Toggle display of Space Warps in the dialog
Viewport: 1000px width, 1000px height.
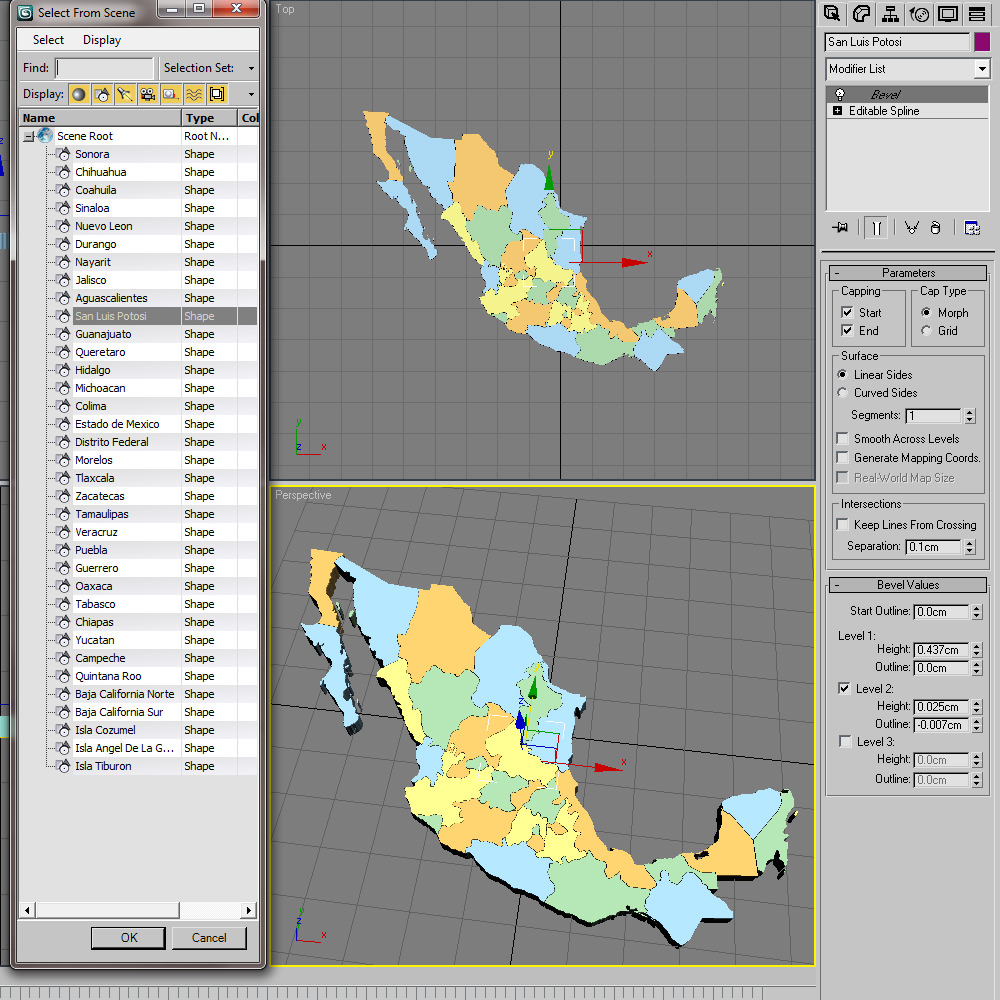pos(195,93)
